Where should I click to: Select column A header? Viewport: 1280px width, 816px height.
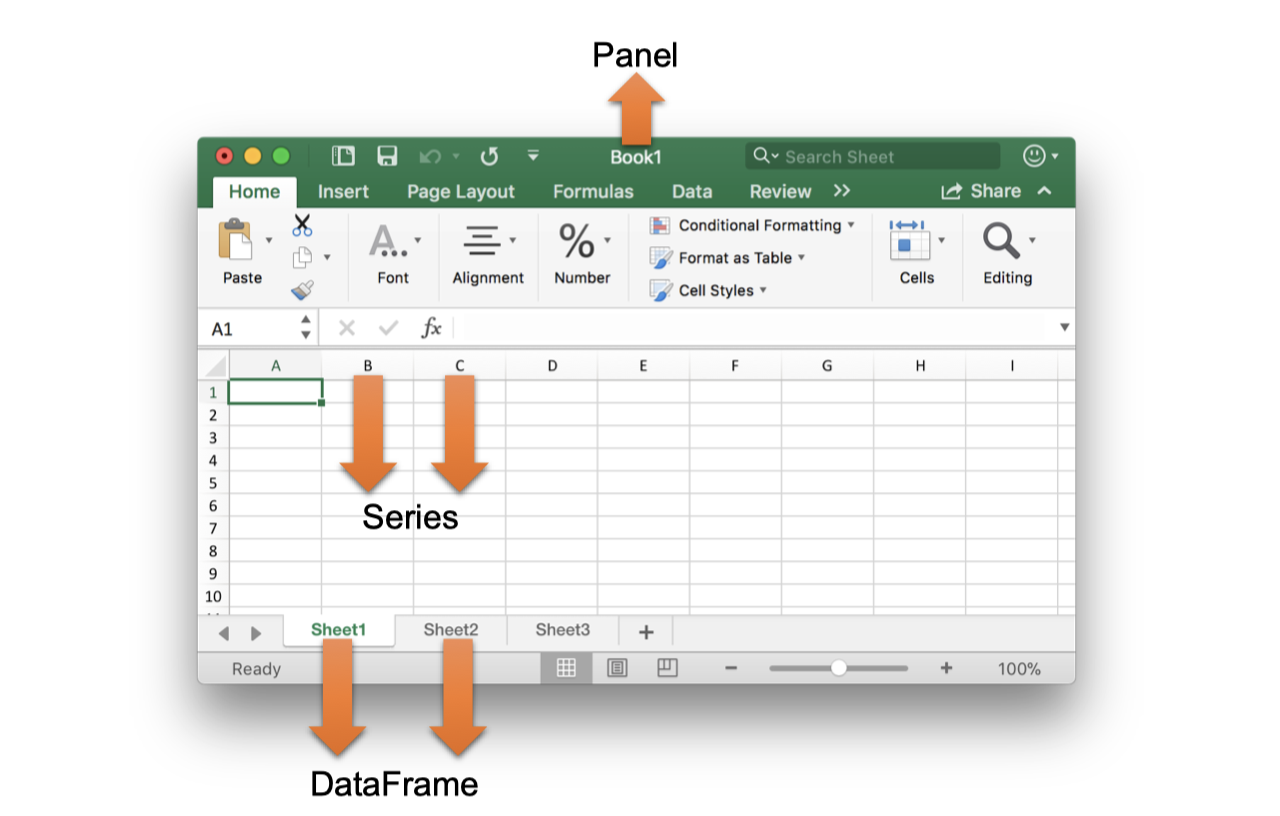(276, 366)
